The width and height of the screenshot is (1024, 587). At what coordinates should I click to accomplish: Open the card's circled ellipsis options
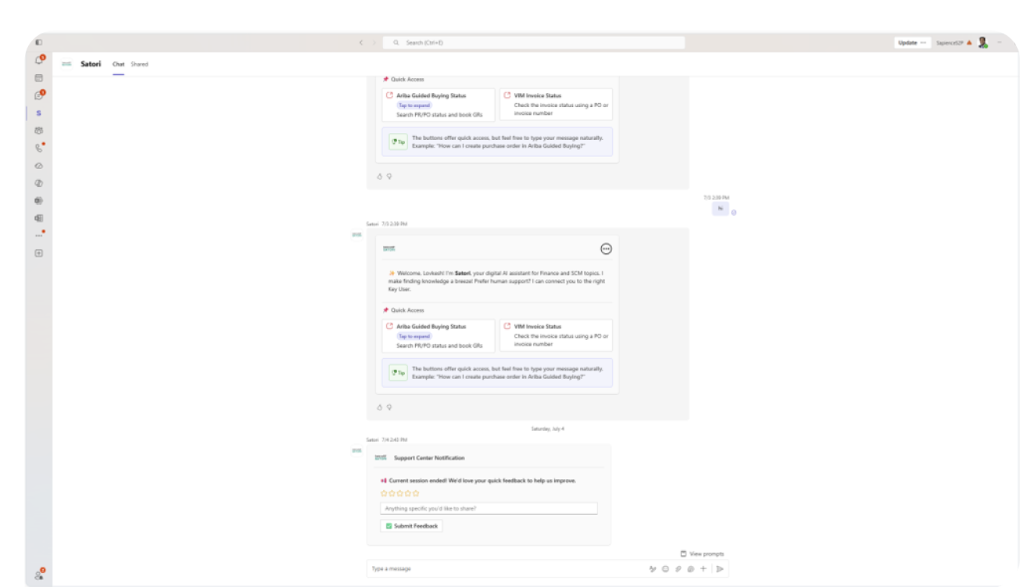[x=606, y=249]
